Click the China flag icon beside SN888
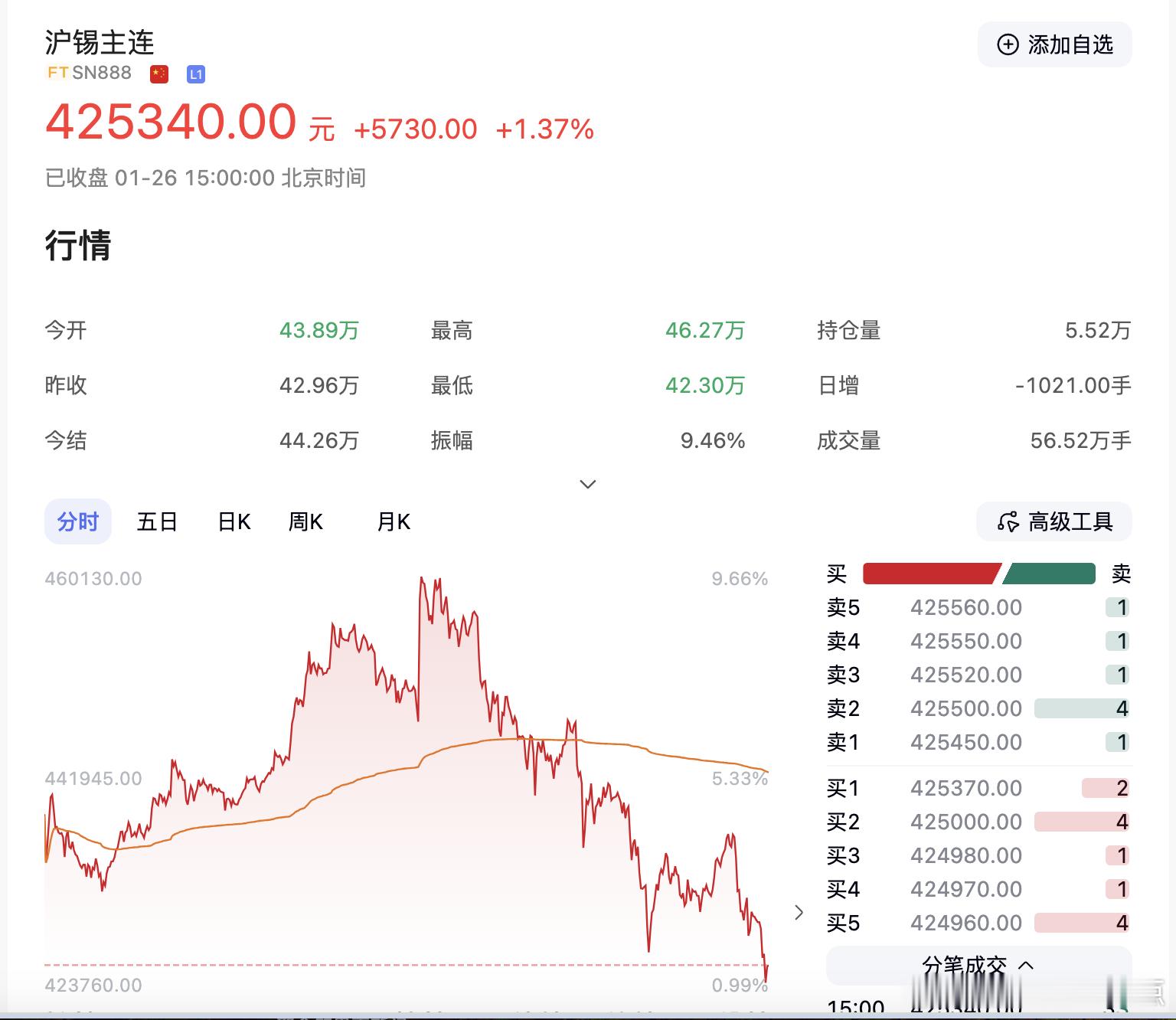 point(158,74)
